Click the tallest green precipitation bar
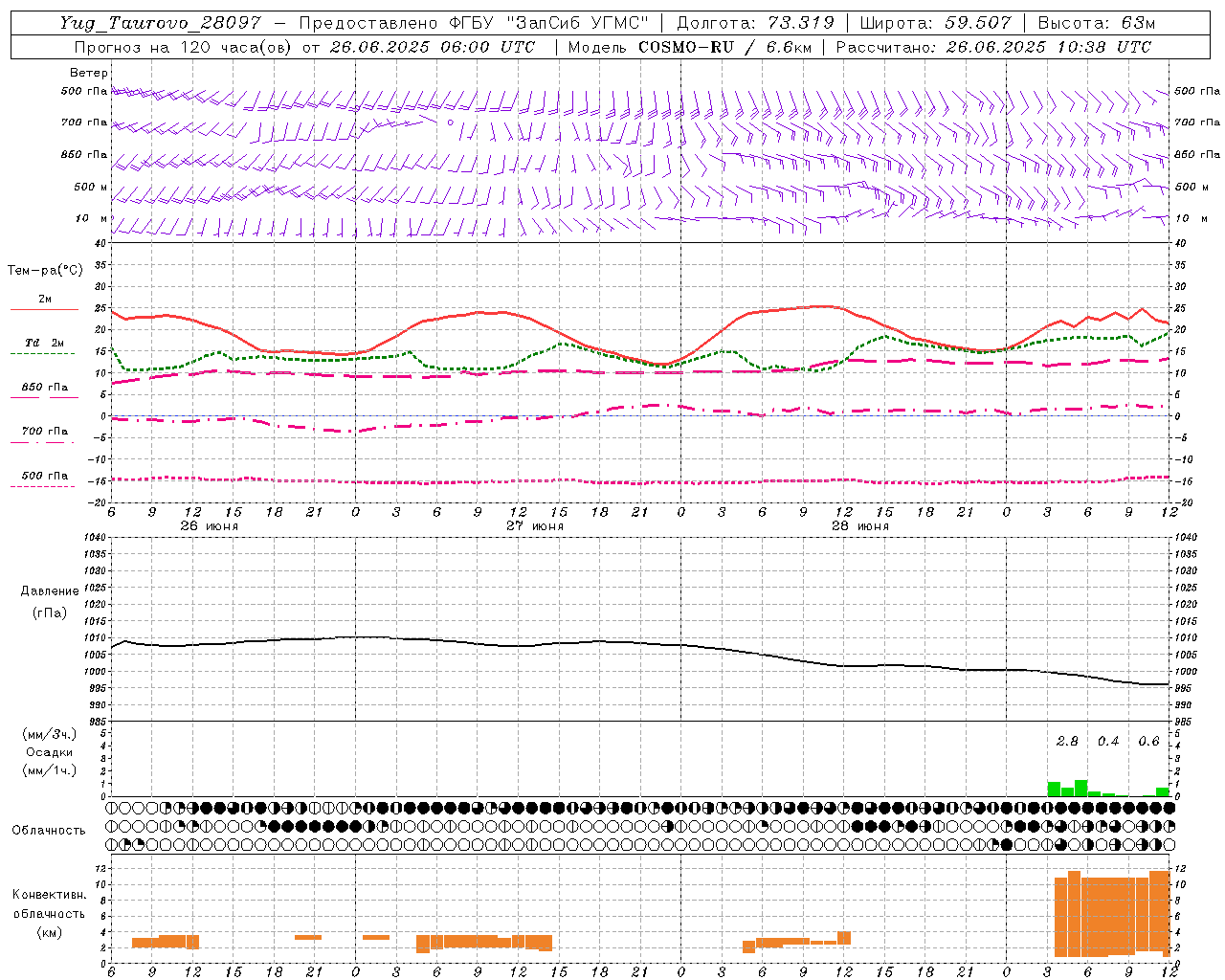 point(1080,789)
